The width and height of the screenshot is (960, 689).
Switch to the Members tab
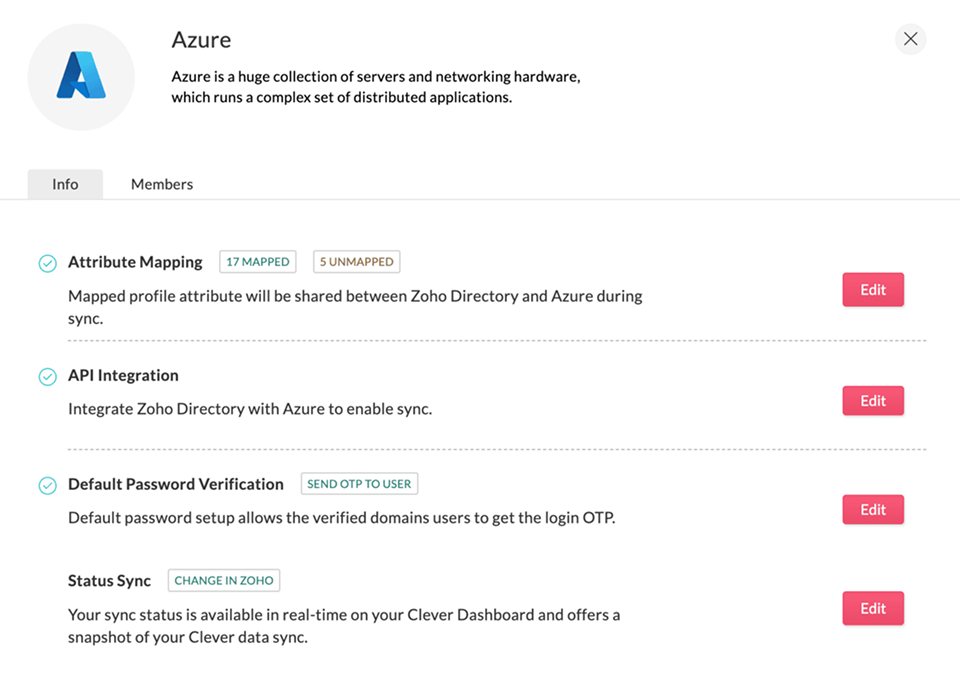162,184
